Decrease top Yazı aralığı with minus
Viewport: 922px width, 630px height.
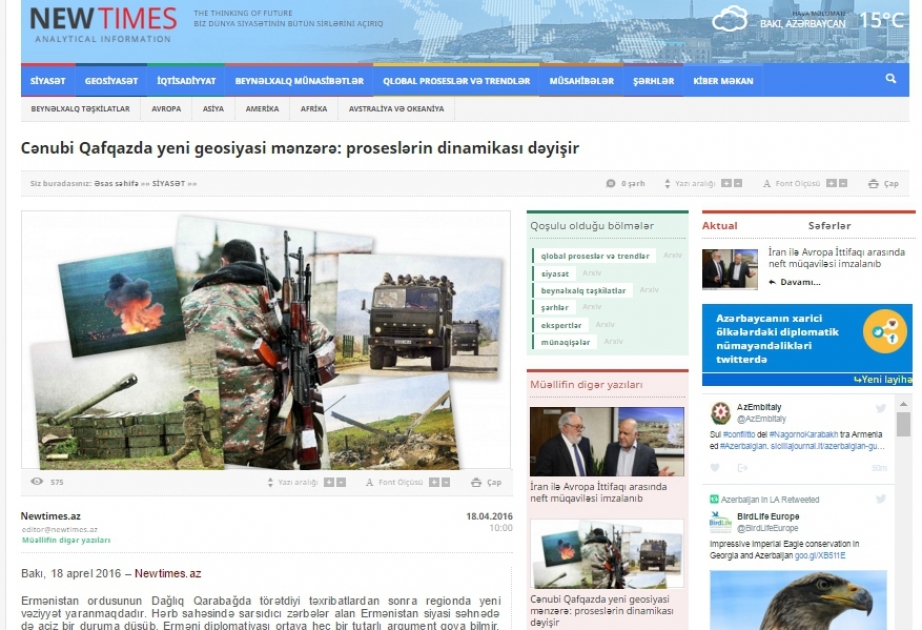pyautogui.click(x=738, y=184)
